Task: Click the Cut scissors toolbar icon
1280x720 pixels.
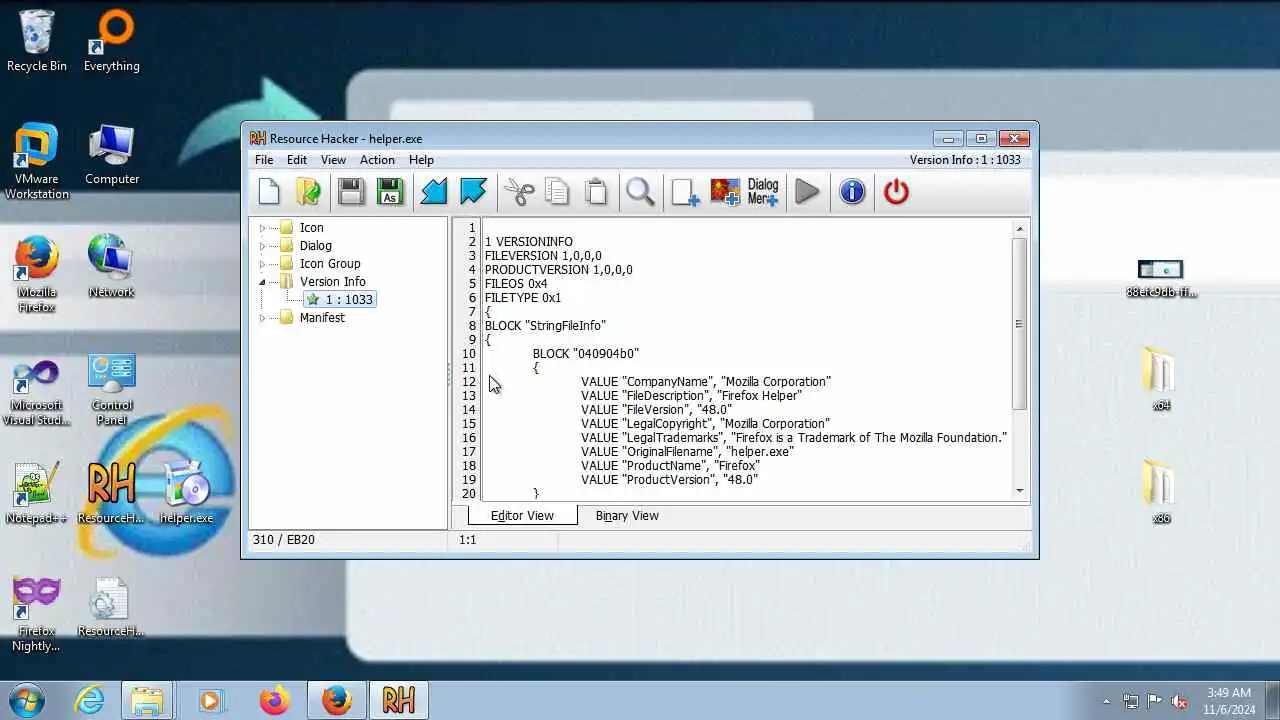Action: pyautogui.click(x=519, y=192)
